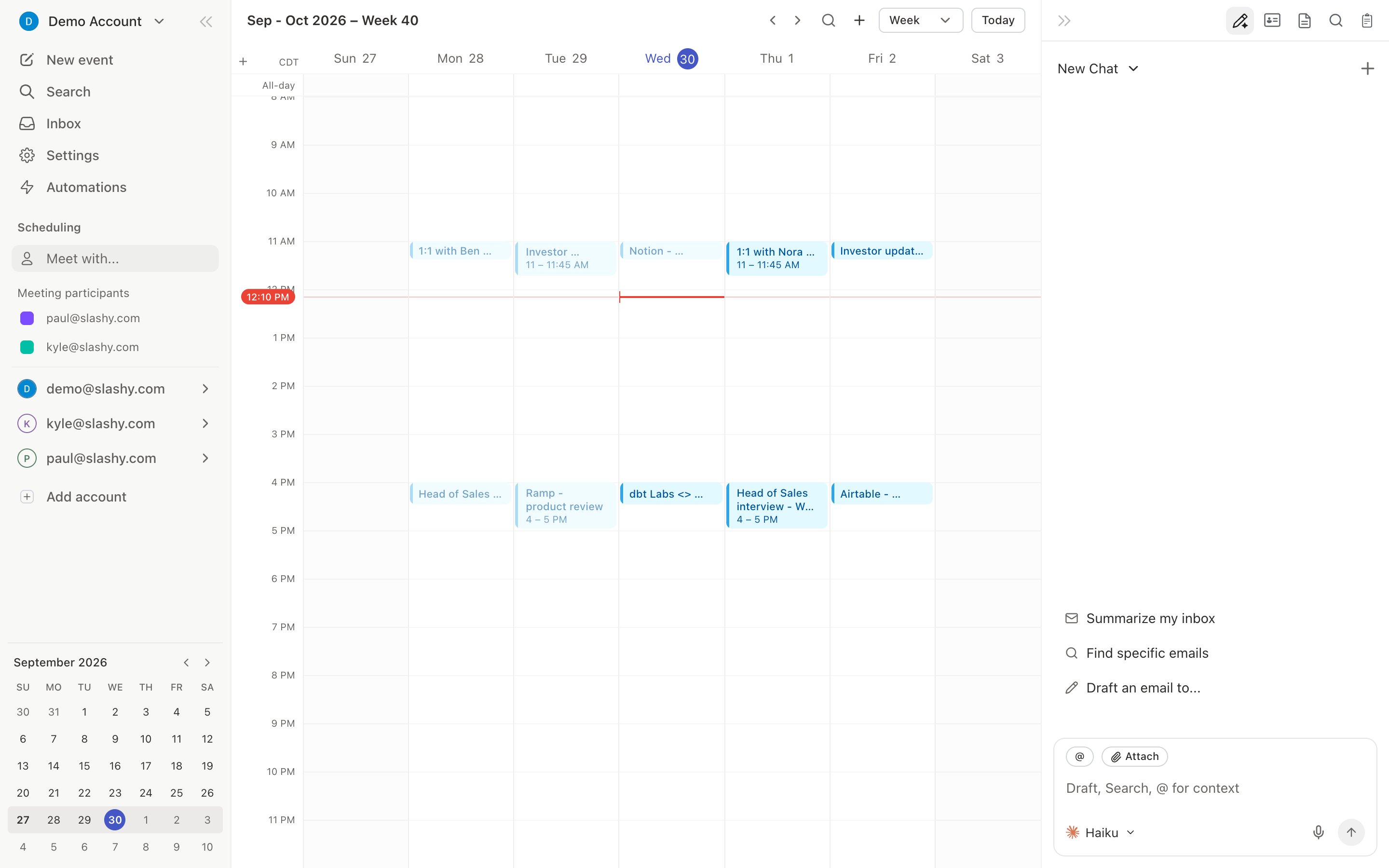Toggle kyle@slashy.com green participant swatch
Viewport: 1389px width, 868px height.
[x=27, y=347]
